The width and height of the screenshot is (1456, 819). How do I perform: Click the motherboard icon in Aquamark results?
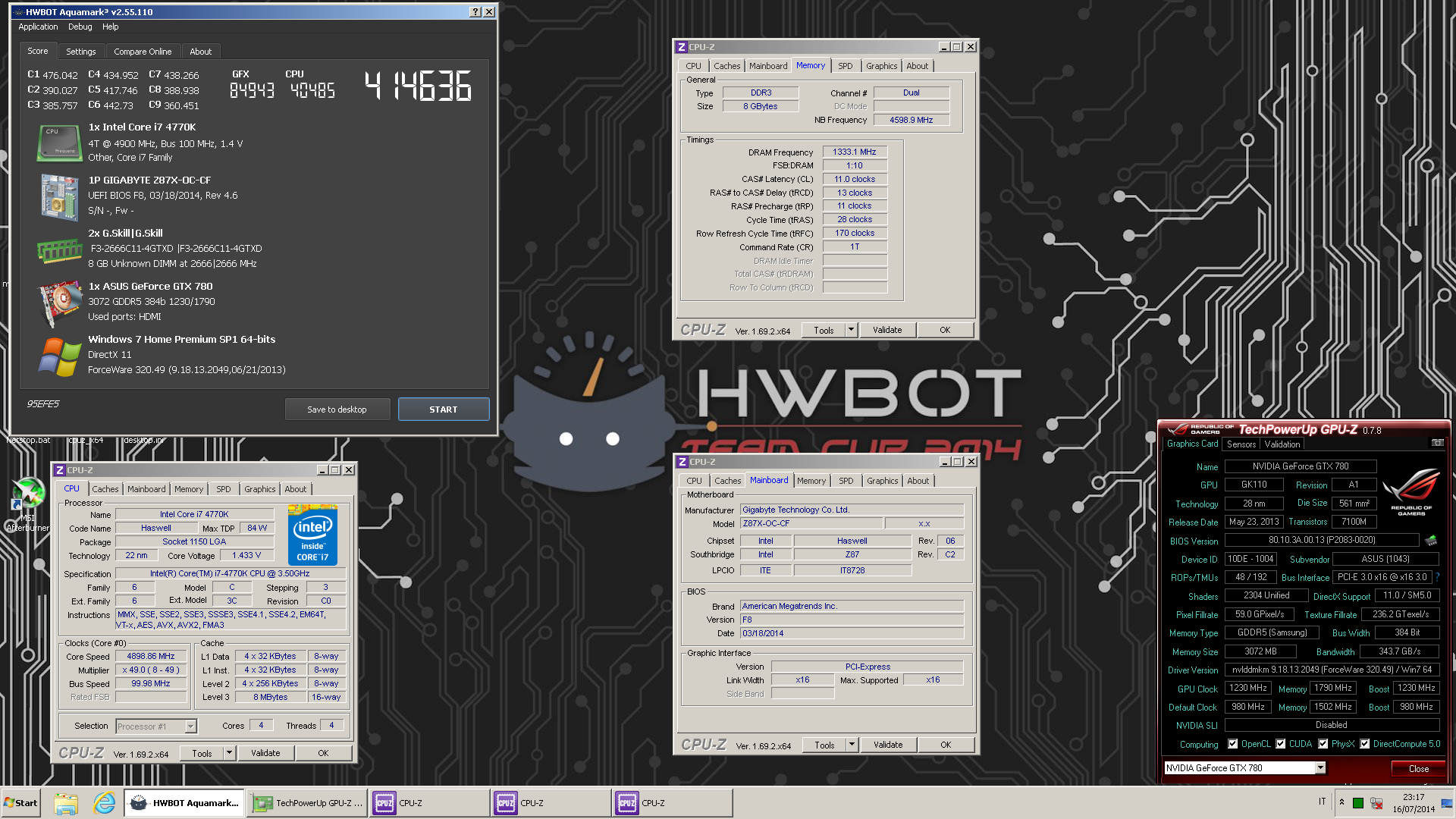[59, 196]
